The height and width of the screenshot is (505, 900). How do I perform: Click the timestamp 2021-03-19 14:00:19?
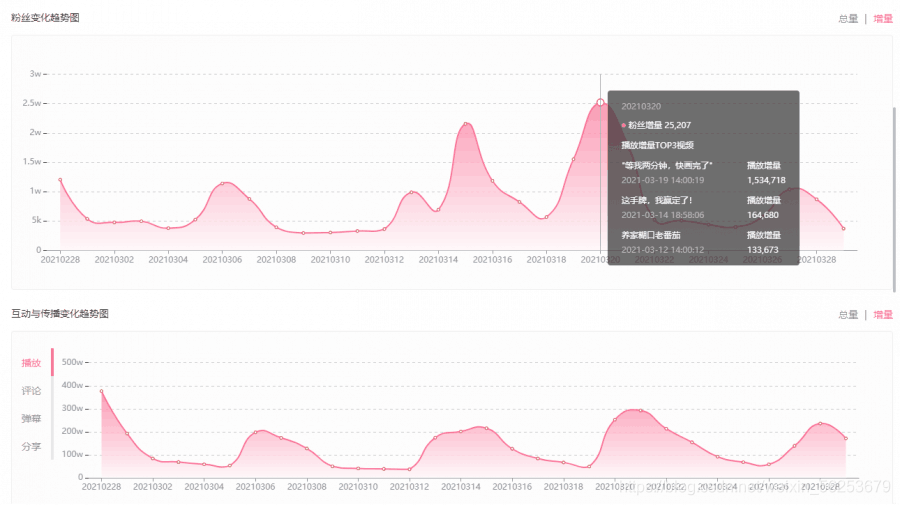click(662, 180)
